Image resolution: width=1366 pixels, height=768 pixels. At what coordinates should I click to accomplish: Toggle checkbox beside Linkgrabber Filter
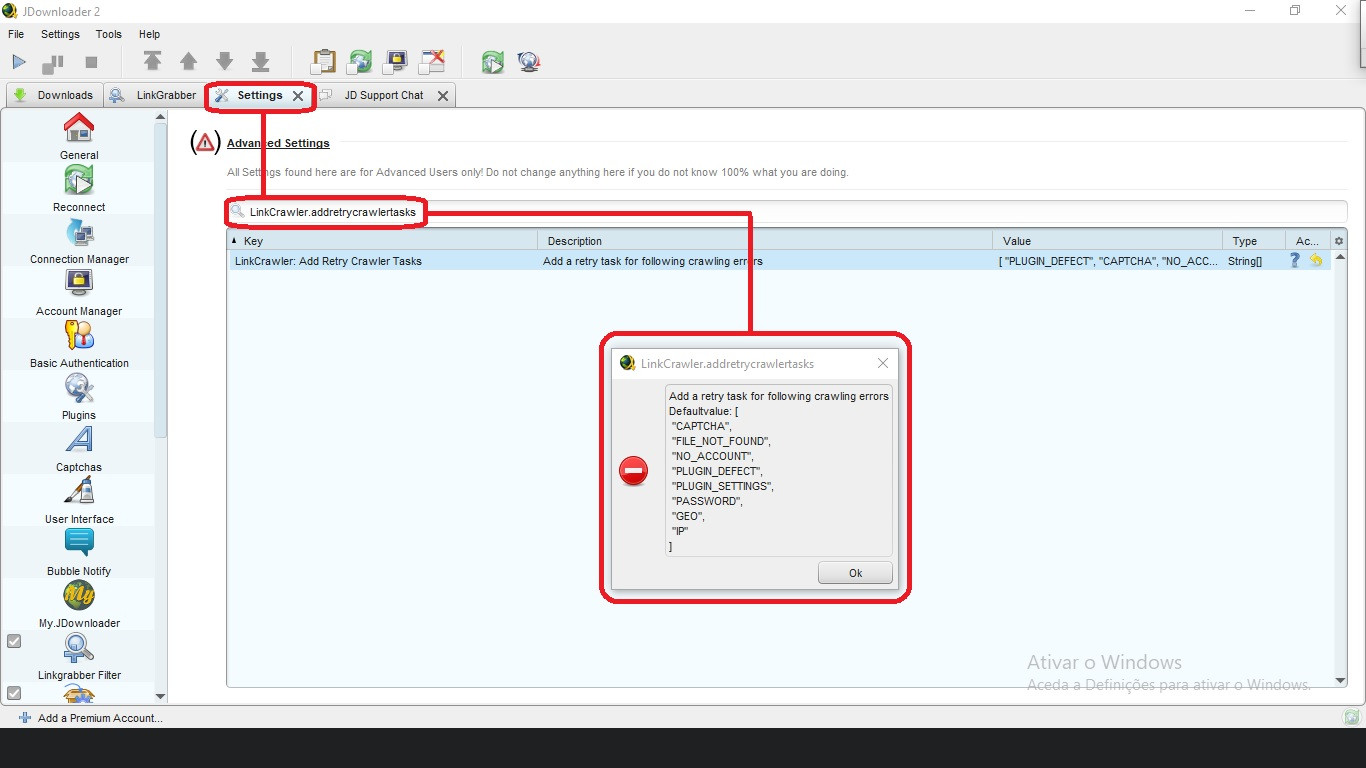[14, 641]
